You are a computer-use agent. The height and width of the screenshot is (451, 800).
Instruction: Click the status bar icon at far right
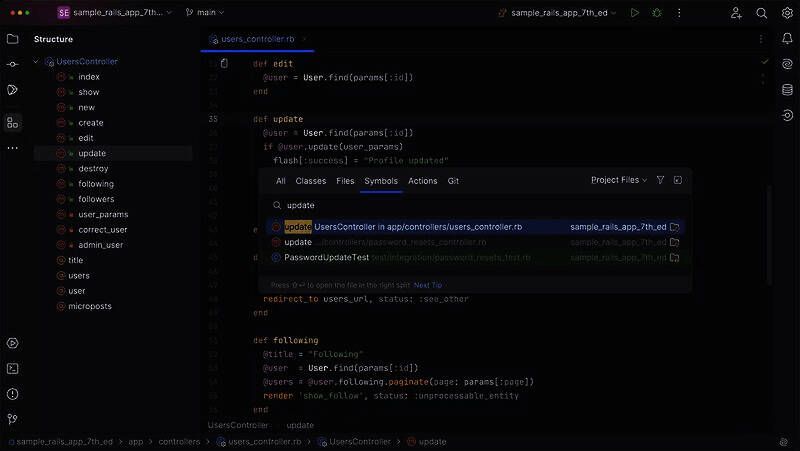click(784, 442)
